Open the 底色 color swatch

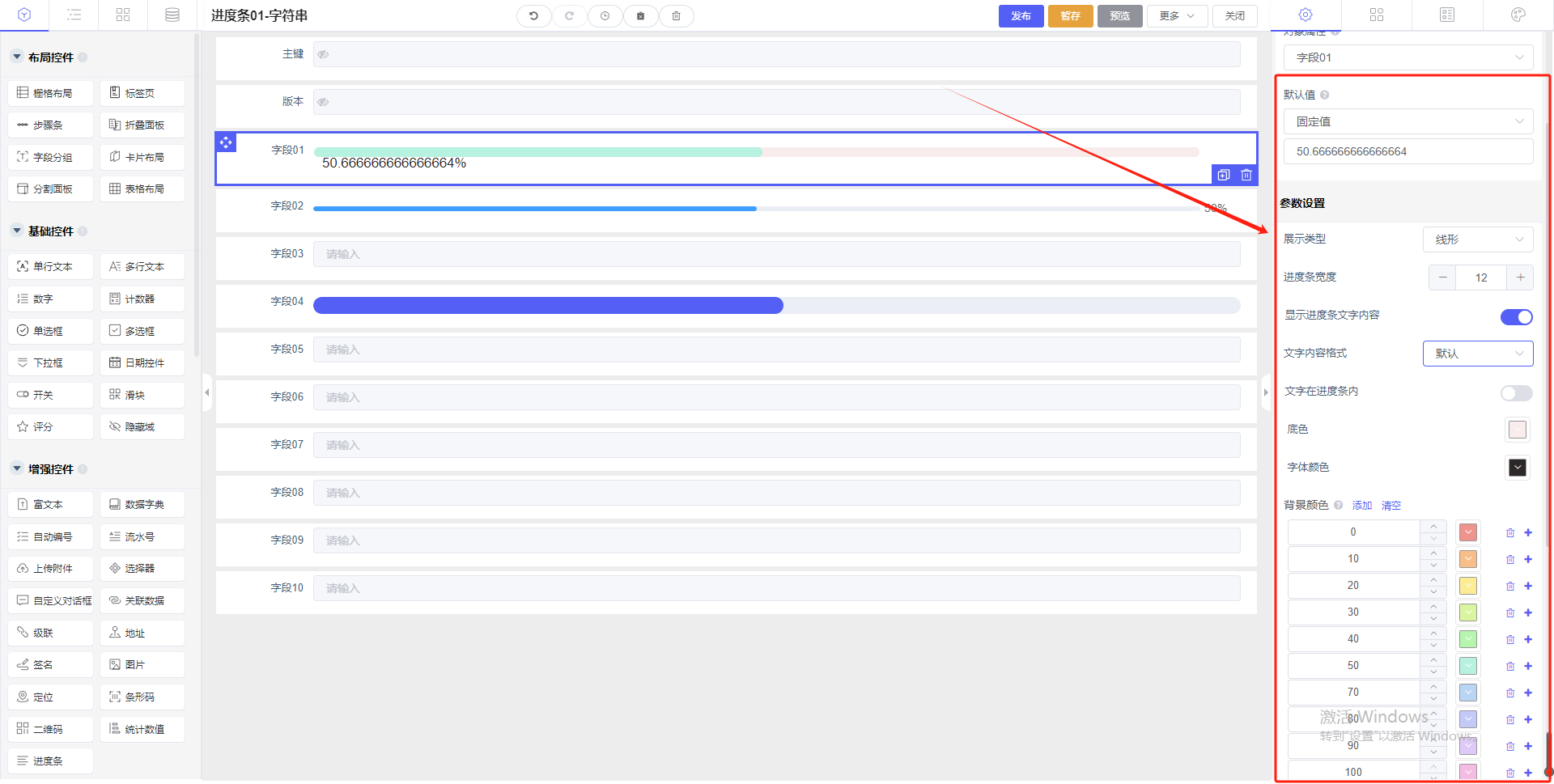click(1517, 430)
